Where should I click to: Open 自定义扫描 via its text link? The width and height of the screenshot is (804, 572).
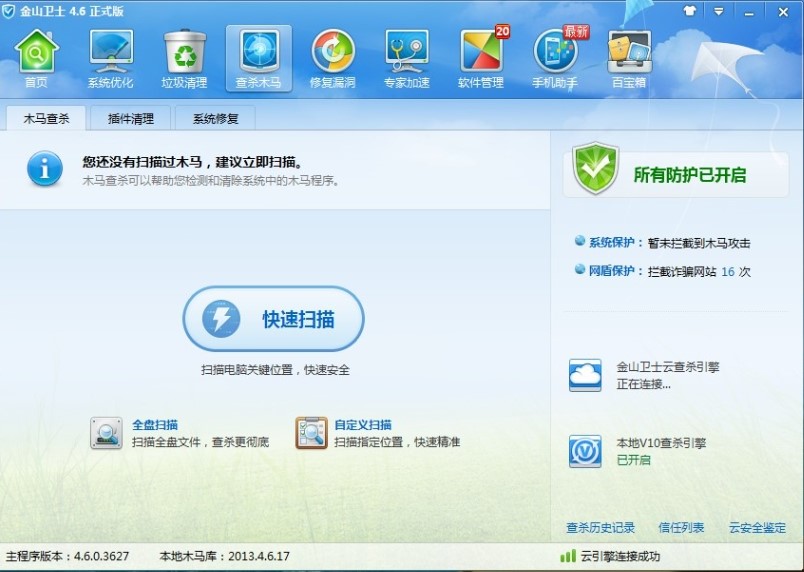363,425
